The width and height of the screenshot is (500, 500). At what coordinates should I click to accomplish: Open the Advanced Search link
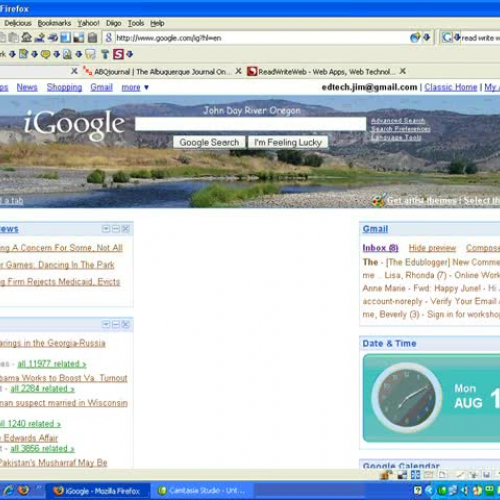click(x=398, y=121)
